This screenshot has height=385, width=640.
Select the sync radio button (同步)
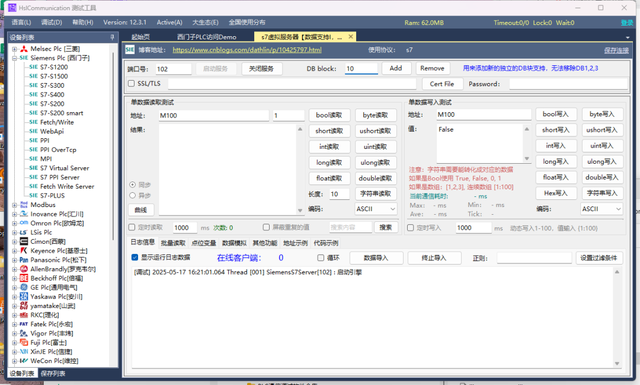(x=133, y=185)
